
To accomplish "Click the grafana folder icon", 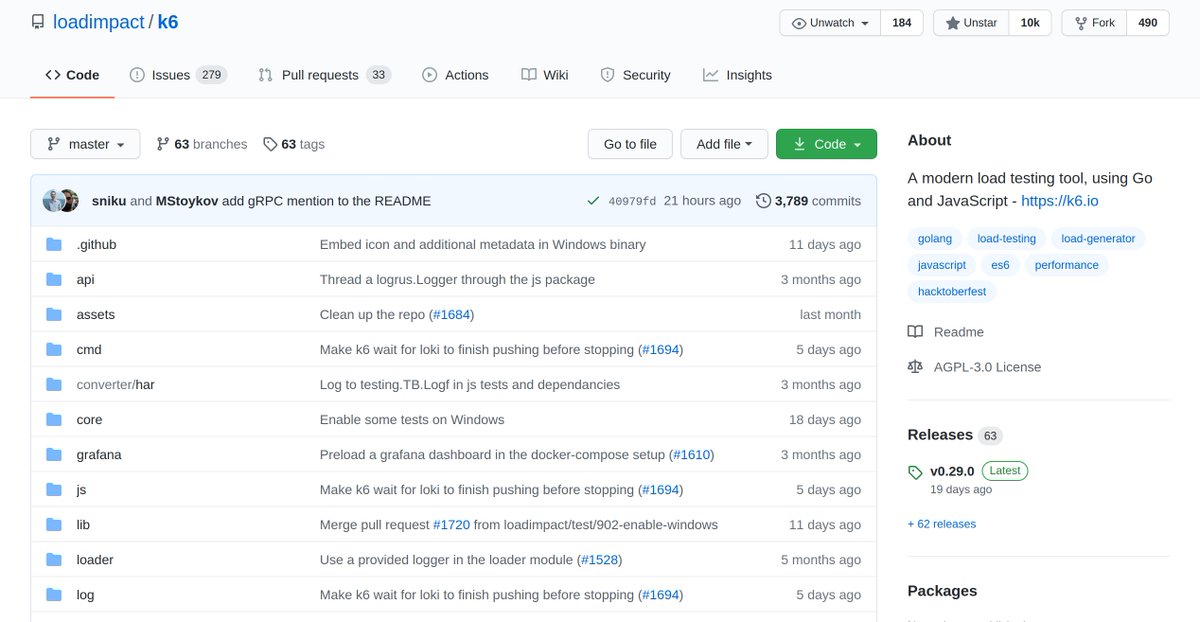I will tap(54, 454).
